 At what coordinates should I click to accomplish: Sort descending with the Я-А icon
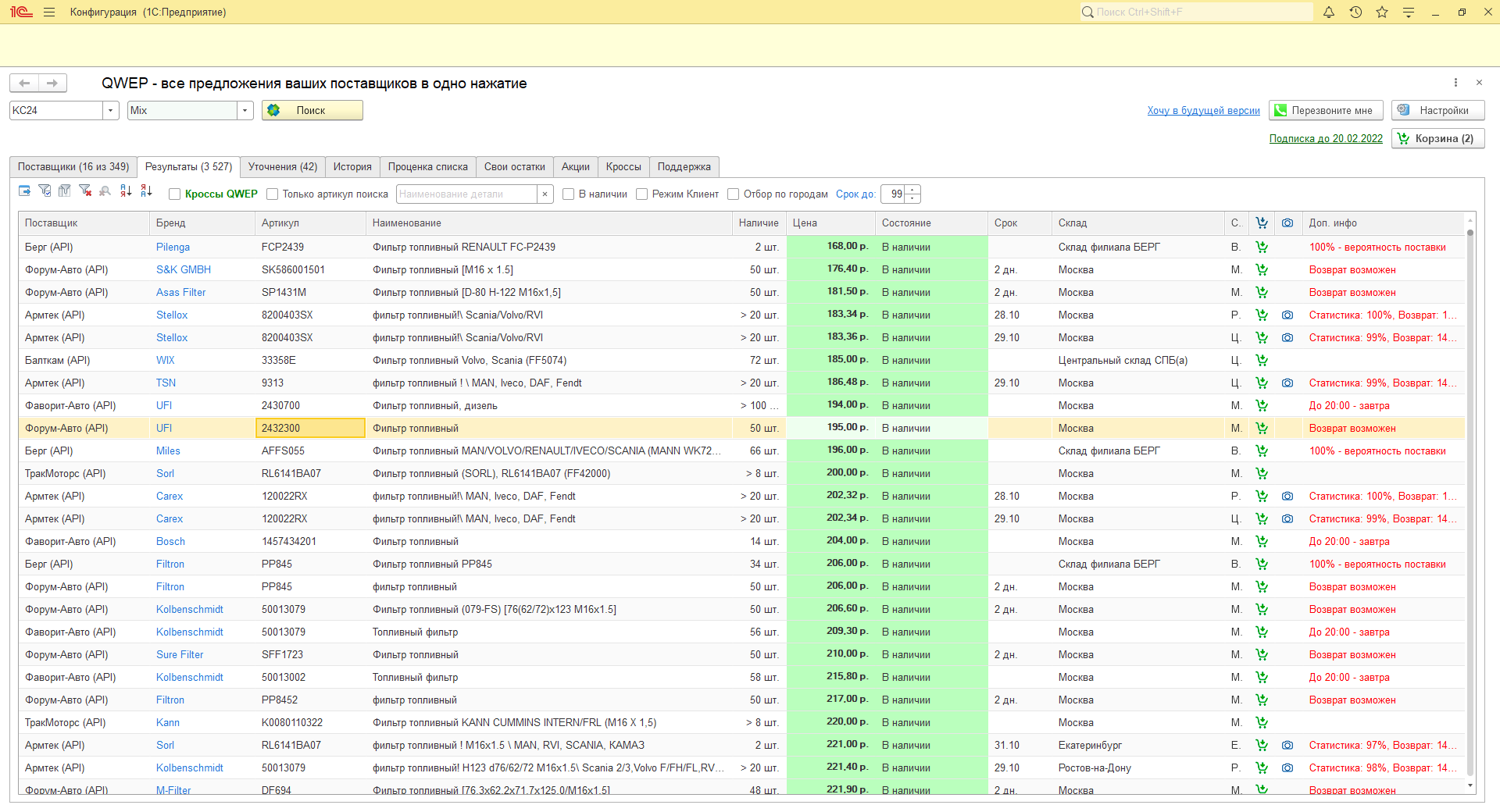tap(146, 191)
